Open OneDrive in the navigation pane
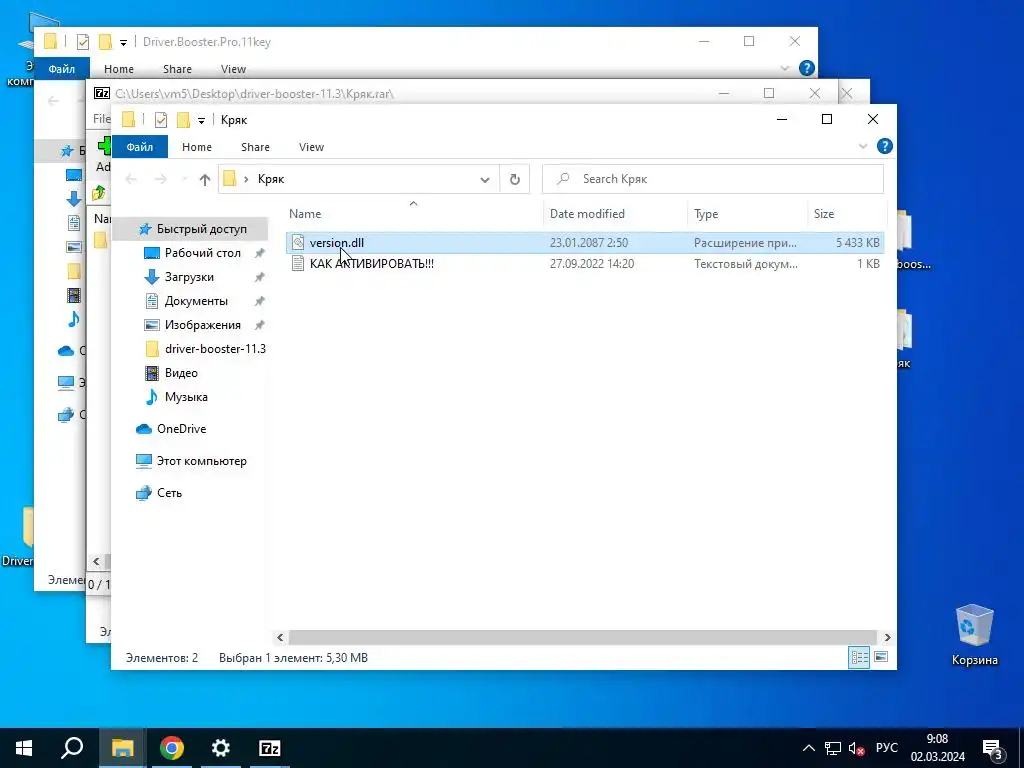Image resolution: width=1024 pixels, height=768 pixels. (x=181, y=429)
